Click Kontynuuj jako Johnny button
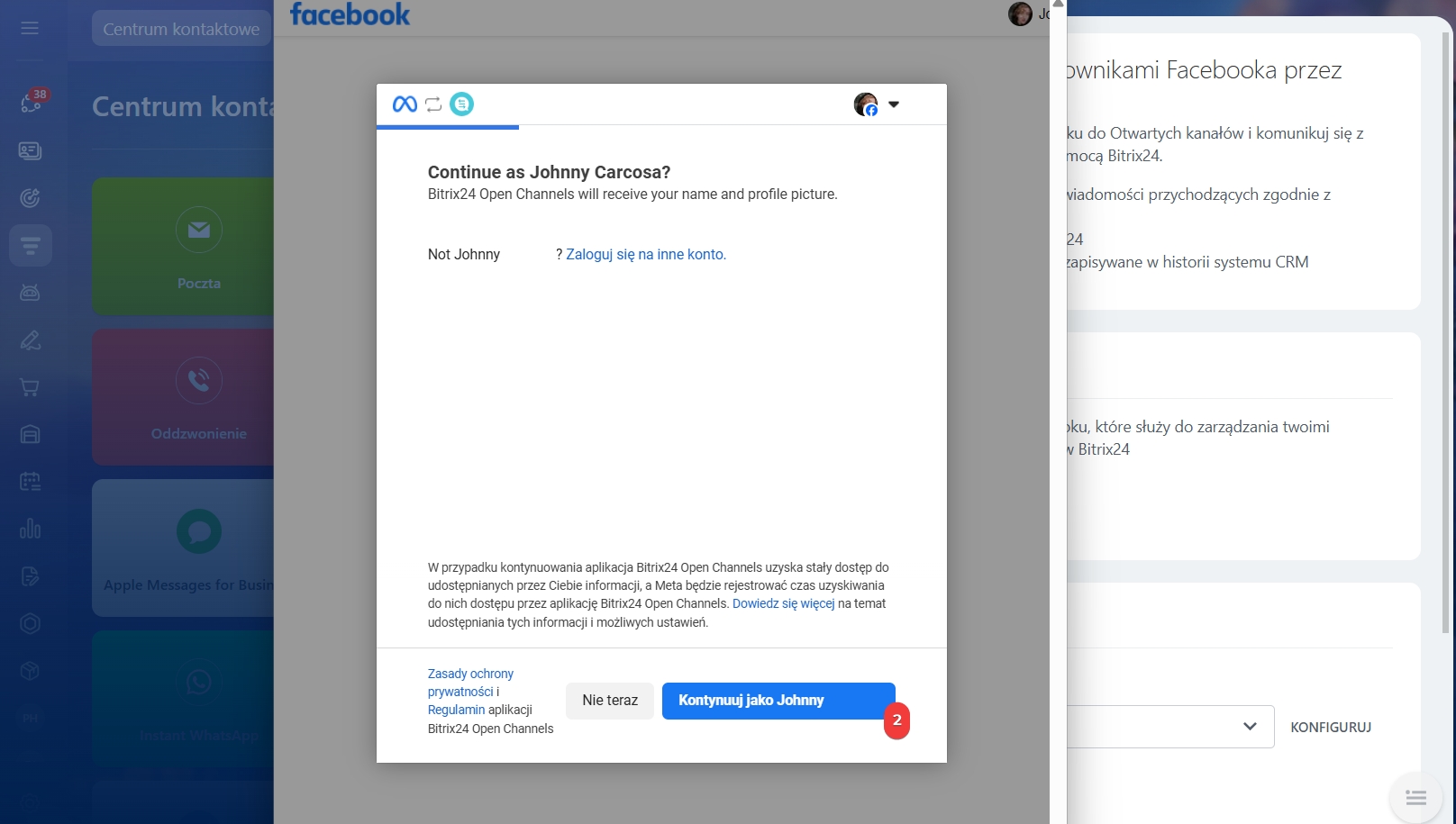 (778, 701)
